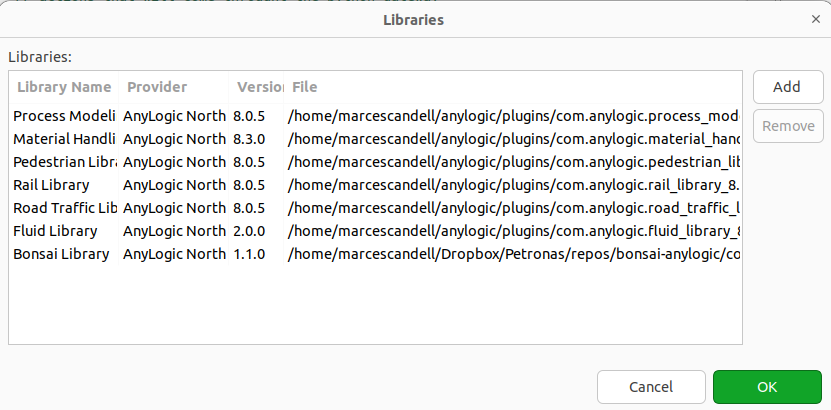Click version 8.3.0 of Material Handling
Image resolution: width=831 pixels, height=410 pixels.
(249, 139)
